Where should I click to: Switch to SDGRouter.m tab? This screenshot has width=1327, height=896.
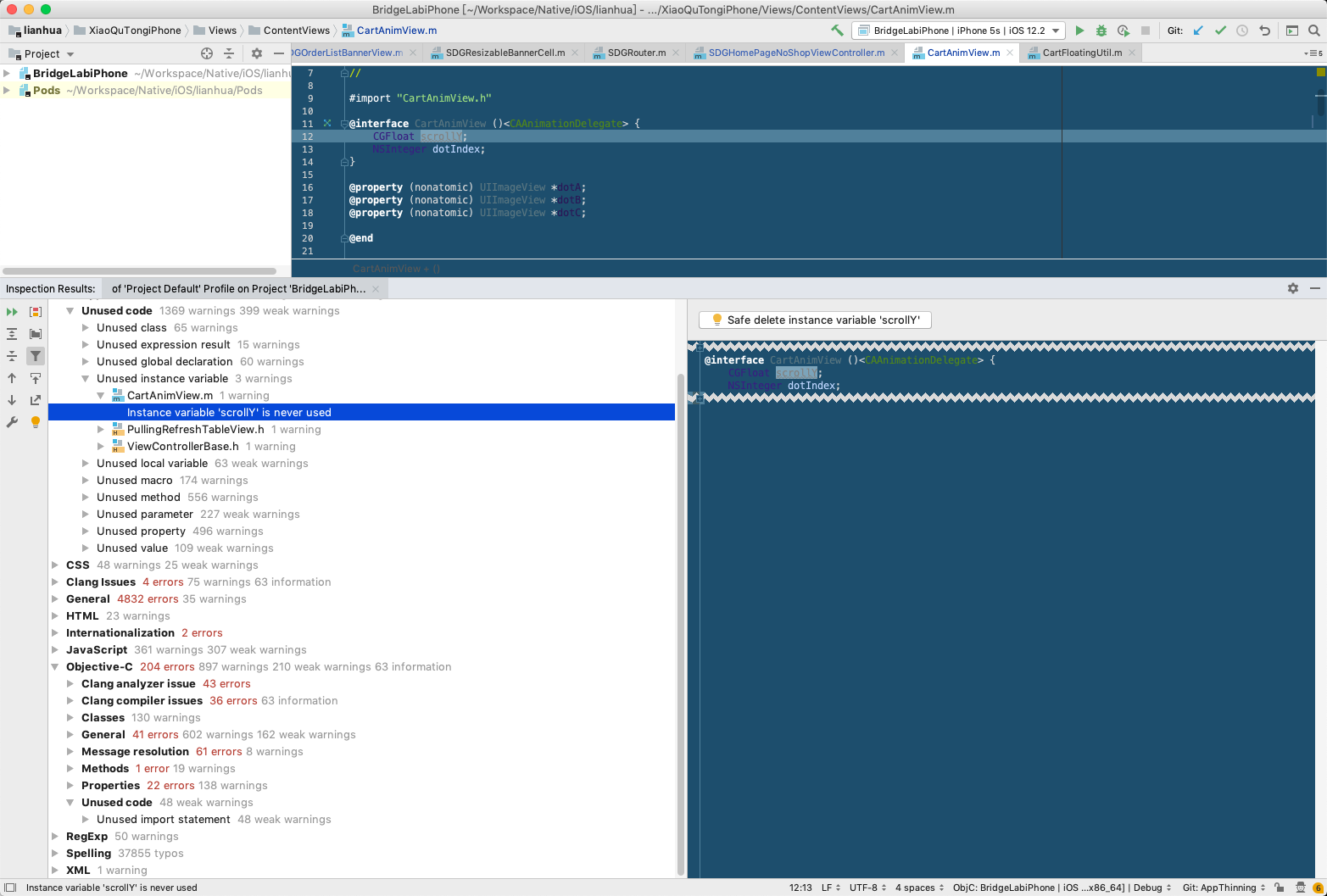coord(637,53)
